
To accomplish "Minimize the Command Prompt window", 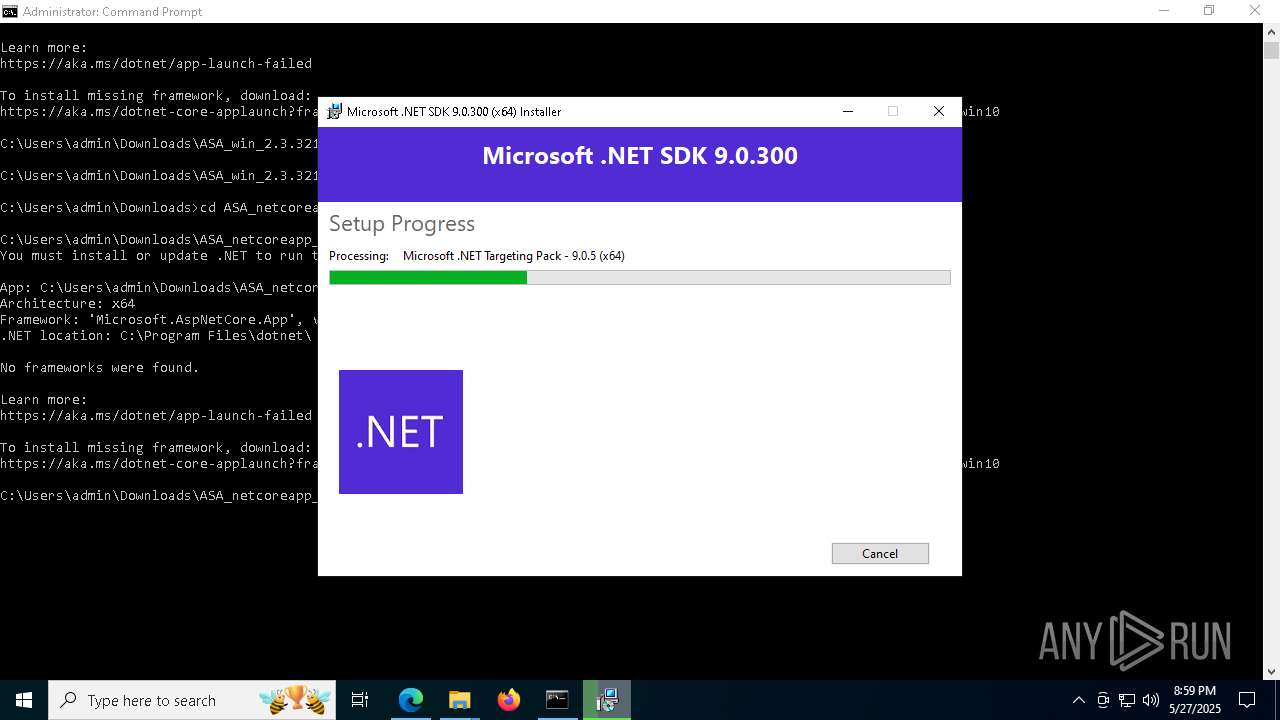I will (x=1164, y=11).
